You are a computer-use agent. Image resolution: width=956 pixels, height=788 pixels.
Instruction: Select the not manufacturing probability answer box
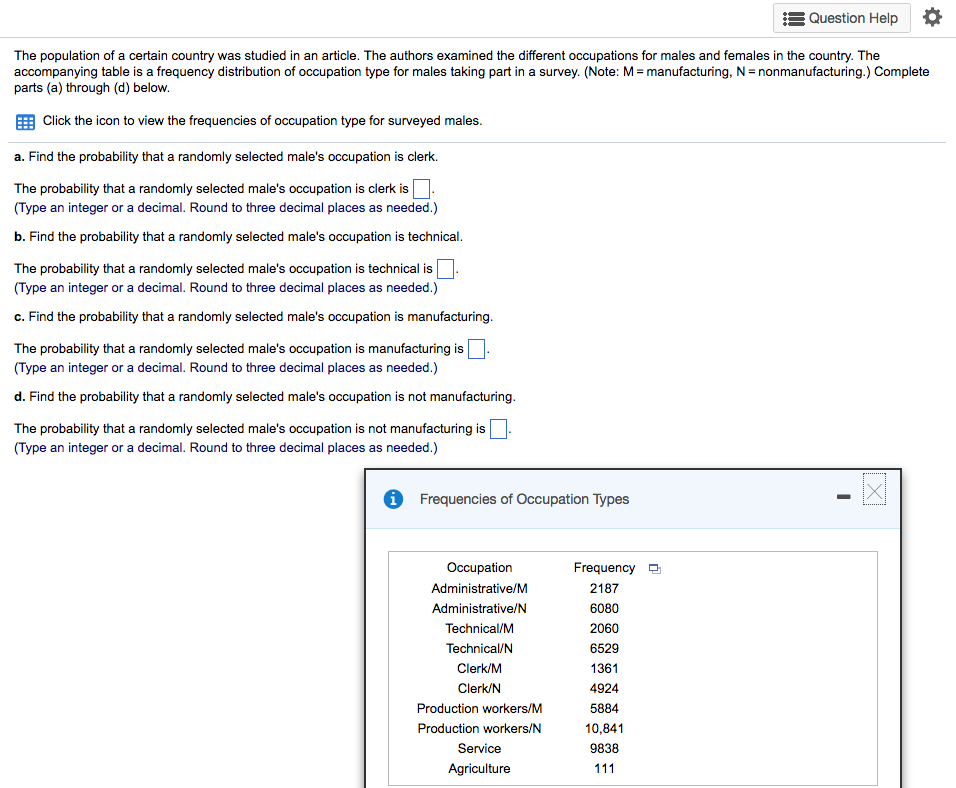[499, 429]
